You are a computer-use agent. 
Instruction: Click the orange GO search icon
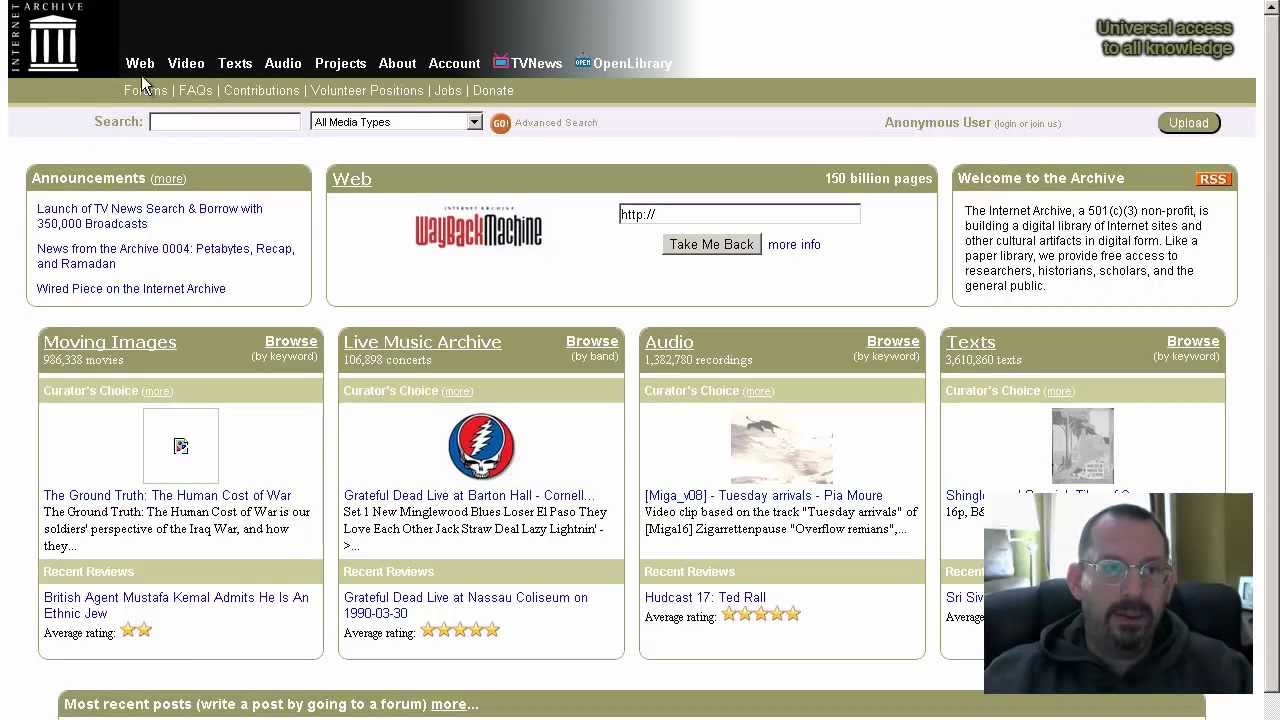pos(501,123)
